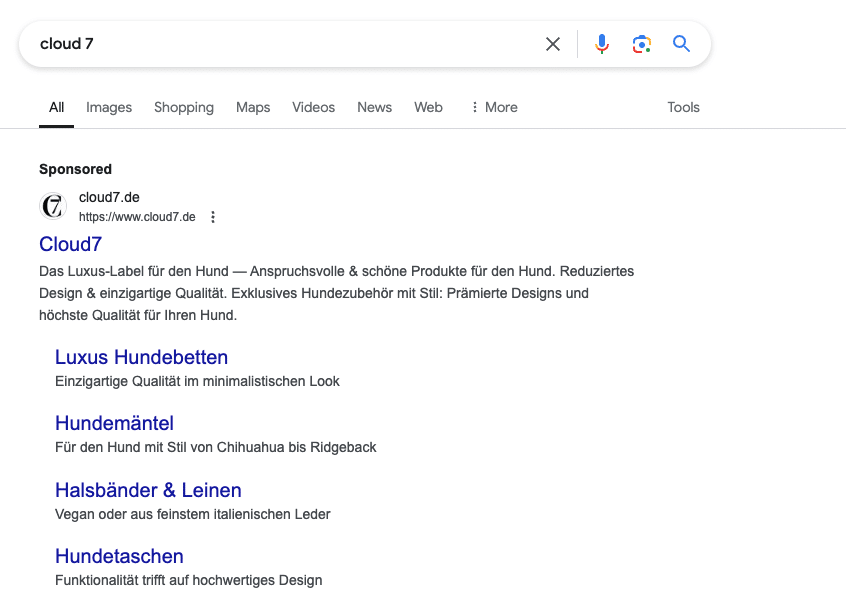Screen dimensions: 846x603
Task: Open the three-dot menu beside cloud7.de URL
Action: 213,217
